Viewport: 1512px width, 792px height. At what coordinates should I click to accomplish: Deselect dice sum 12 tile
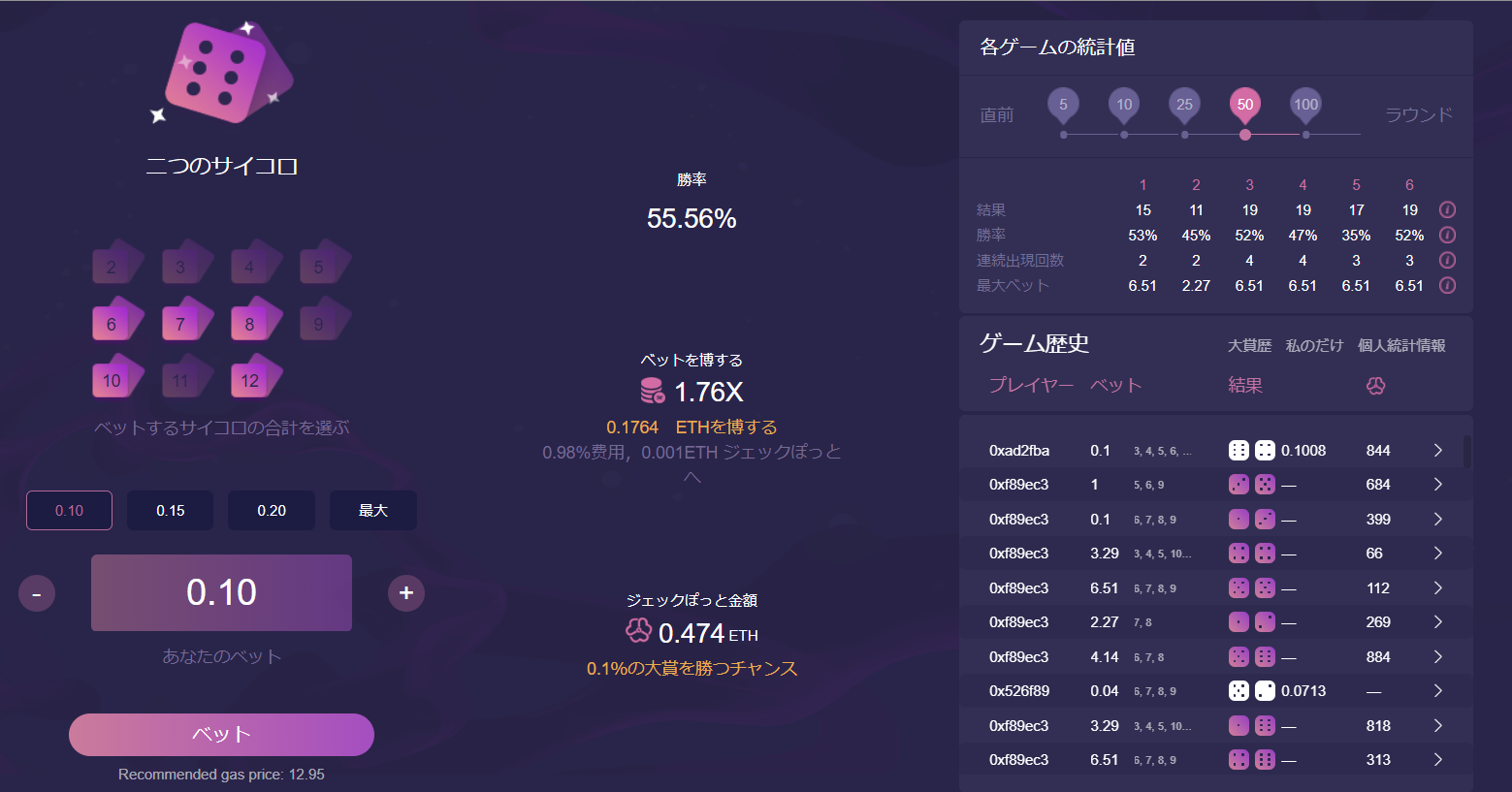pos(256,376)
